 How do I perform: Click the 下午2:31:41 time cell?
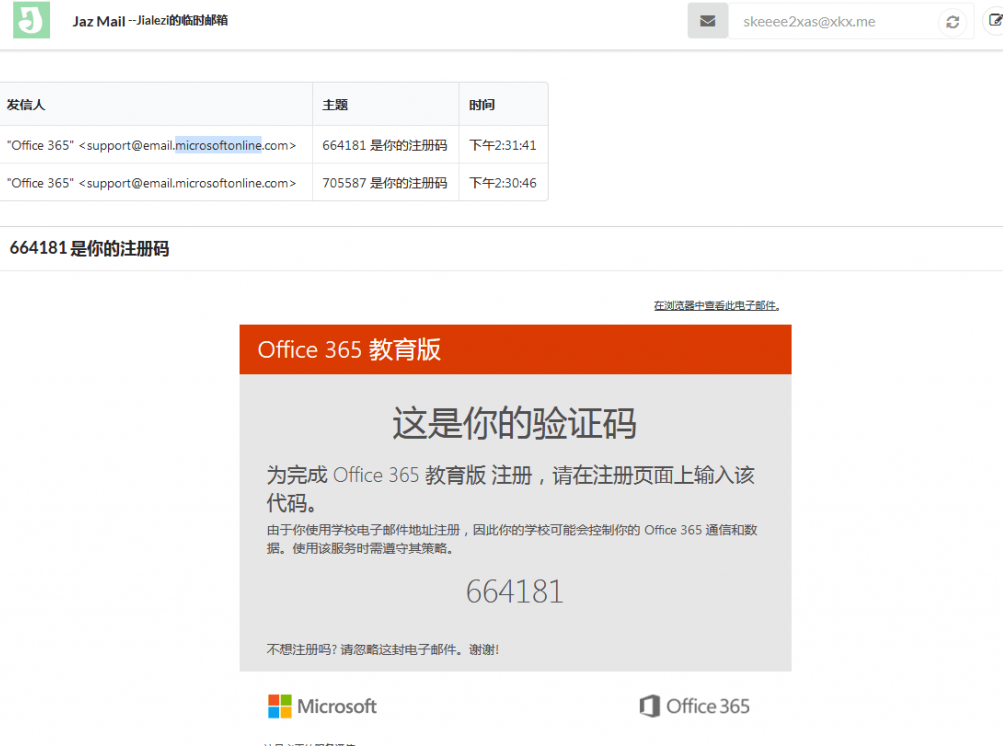[503, 145]
